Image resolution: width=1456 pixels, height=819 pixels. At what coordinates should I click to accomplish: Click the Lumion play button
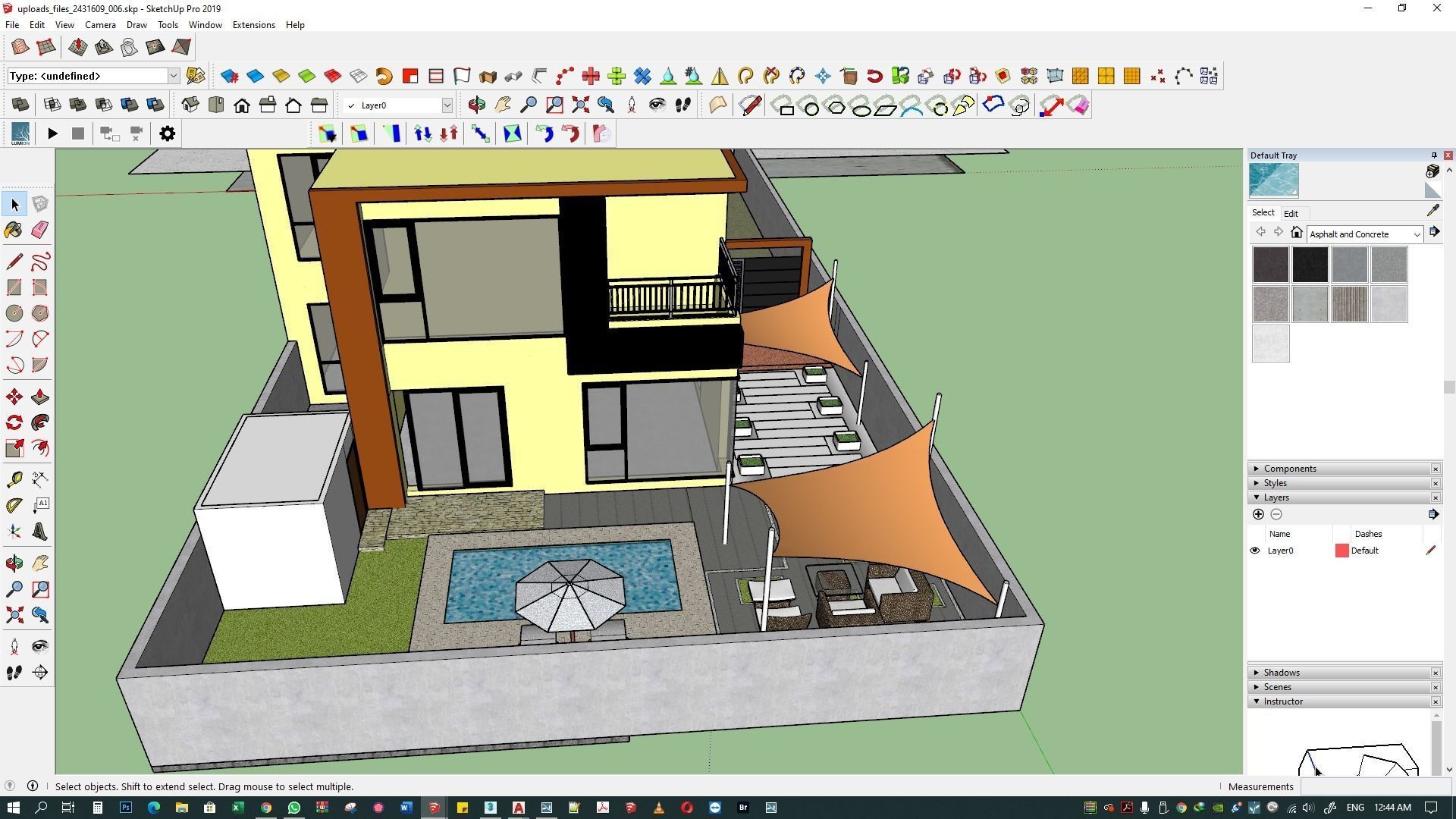(52, 134)
